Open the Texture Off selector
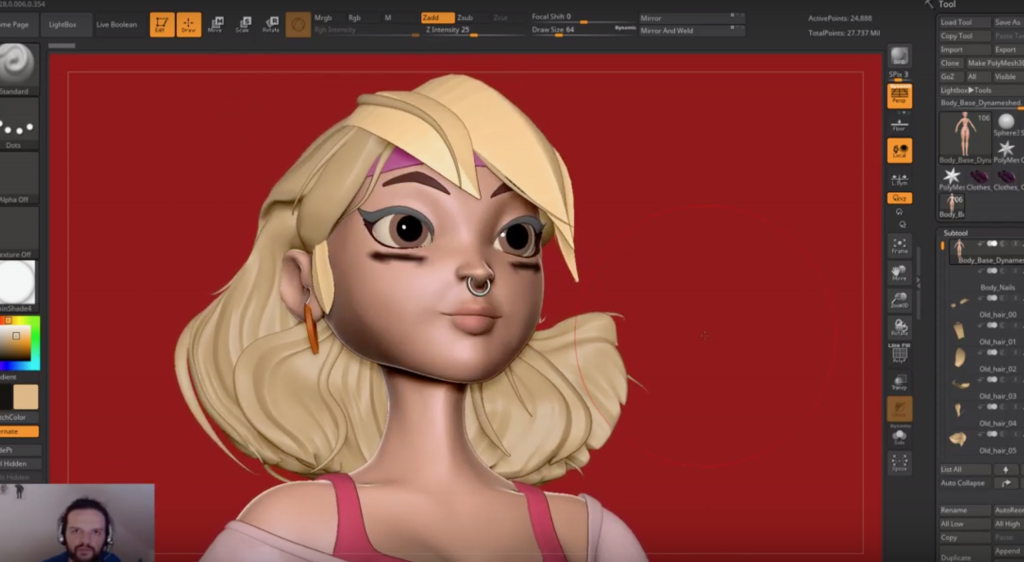This screenshot has height=562, width=1024. click(x=18, y=233)
